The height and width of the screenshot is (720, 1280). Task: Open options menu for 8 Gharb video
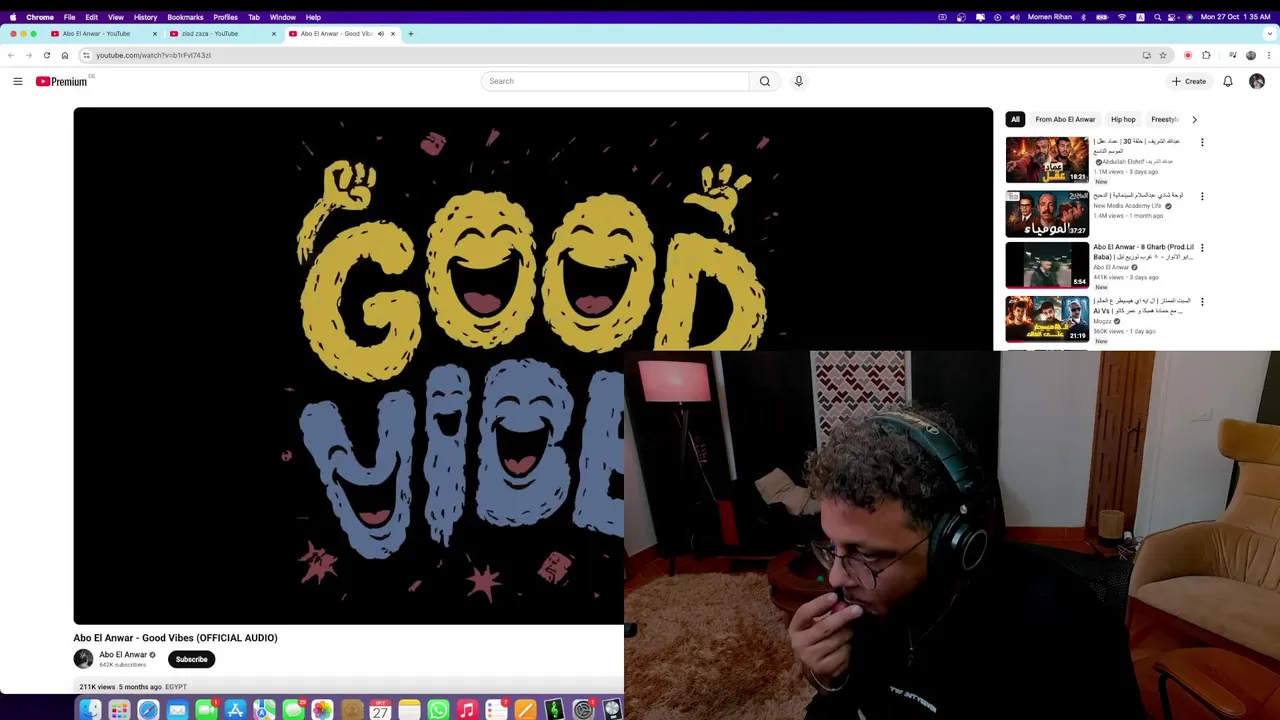pyautogui.click(x=1202, y=247)
